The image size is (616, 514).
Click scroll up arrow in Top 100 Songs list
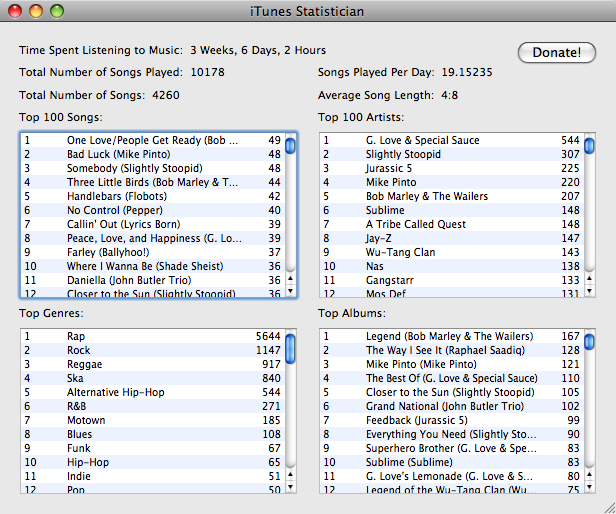point(290,278)
